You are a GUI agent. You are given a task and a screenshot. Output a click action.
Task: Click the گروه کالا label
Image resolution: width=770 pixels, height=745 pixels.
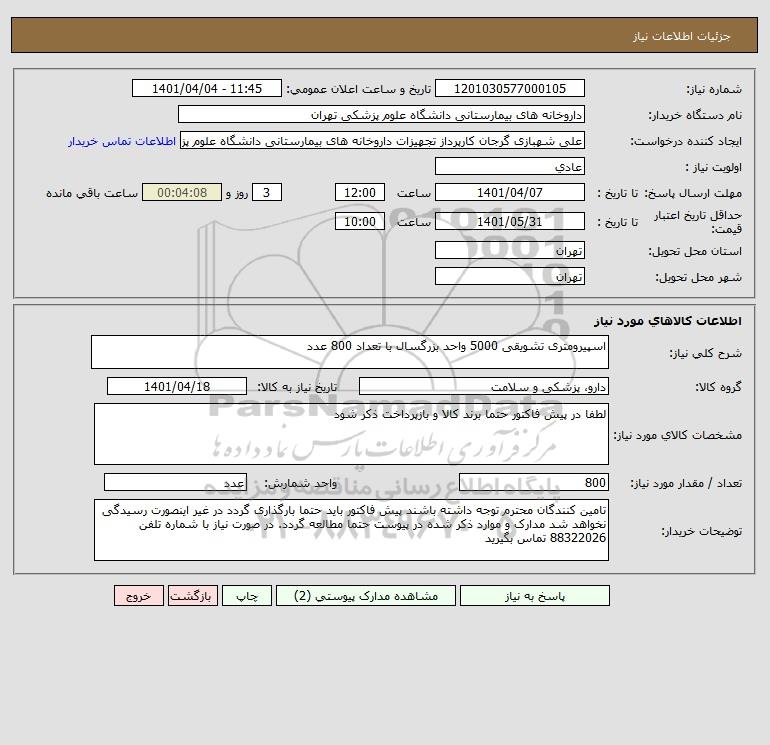click(718, 387)
